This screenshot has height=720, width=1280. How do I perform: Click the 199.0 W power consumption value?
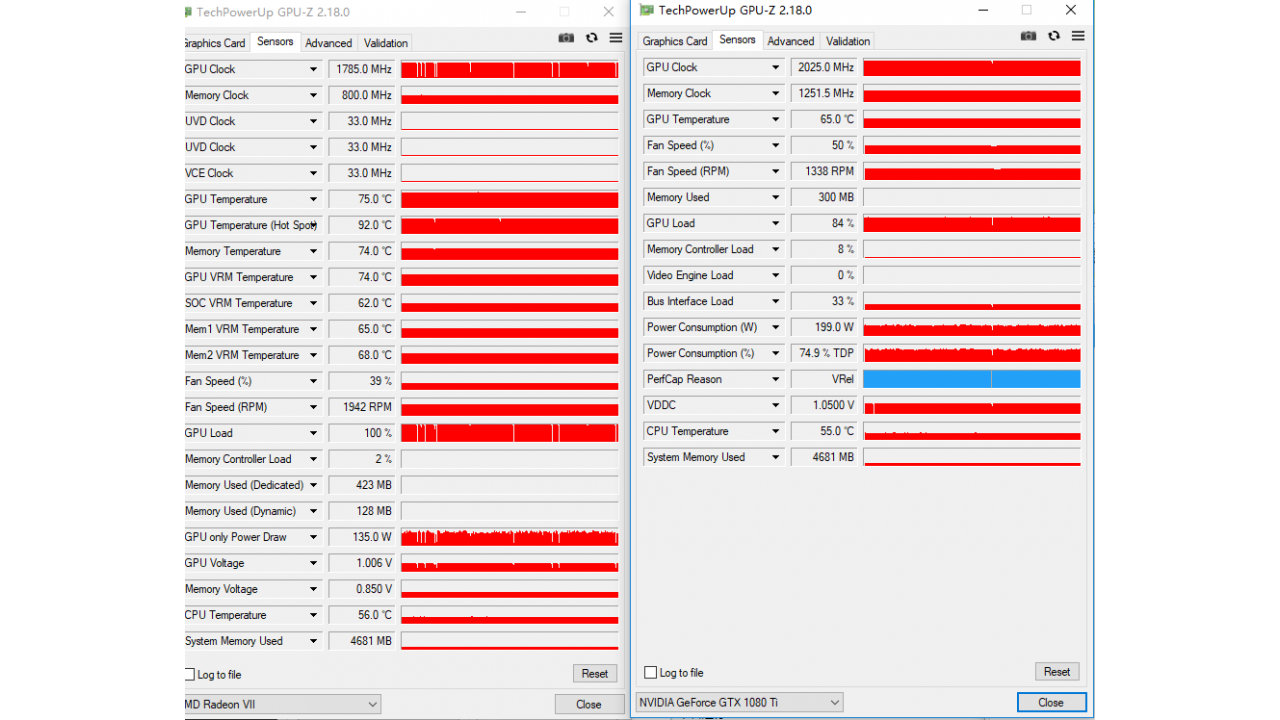point(823,327)
